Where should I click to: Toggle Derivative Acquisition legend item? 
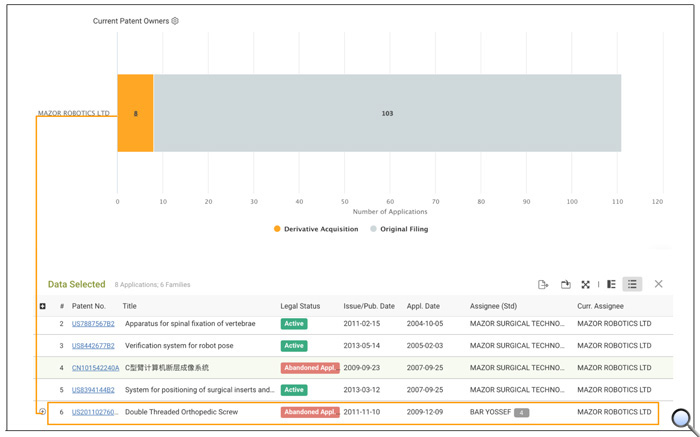tap(316, 229)
